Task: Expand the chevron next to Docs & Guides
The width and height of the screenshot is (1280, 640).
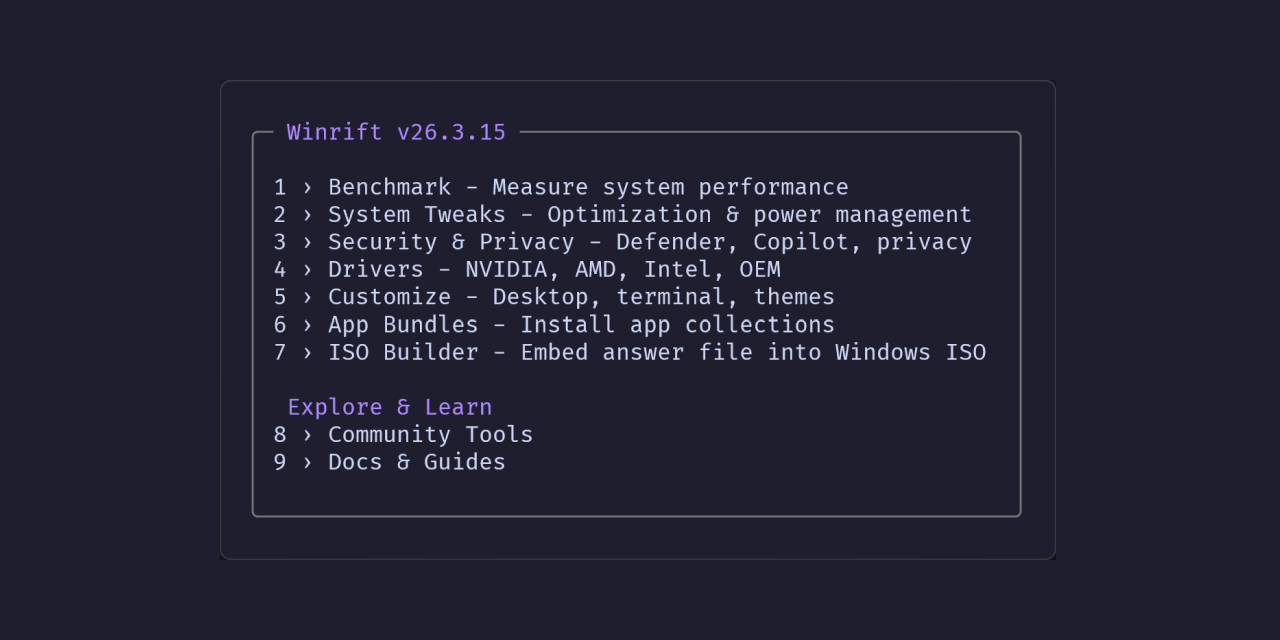Action: pos(307,461)
